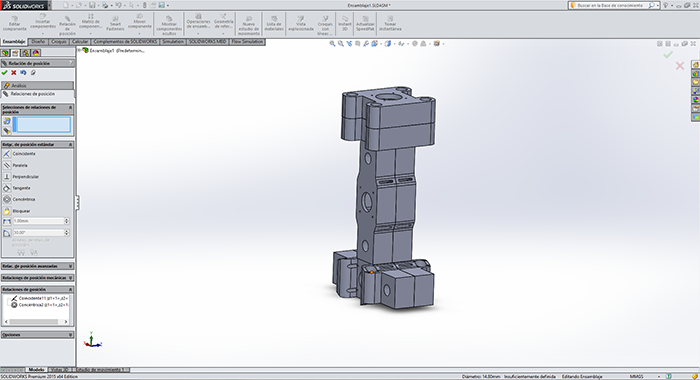Click the undo arrow in mate panel
The image size is (700, 380).
tap(23, 72)
